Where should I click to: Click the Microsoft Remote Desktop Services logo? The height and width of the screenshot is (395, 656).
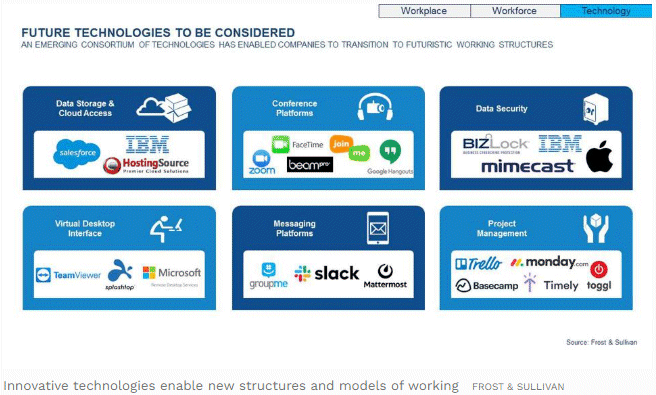172,275
